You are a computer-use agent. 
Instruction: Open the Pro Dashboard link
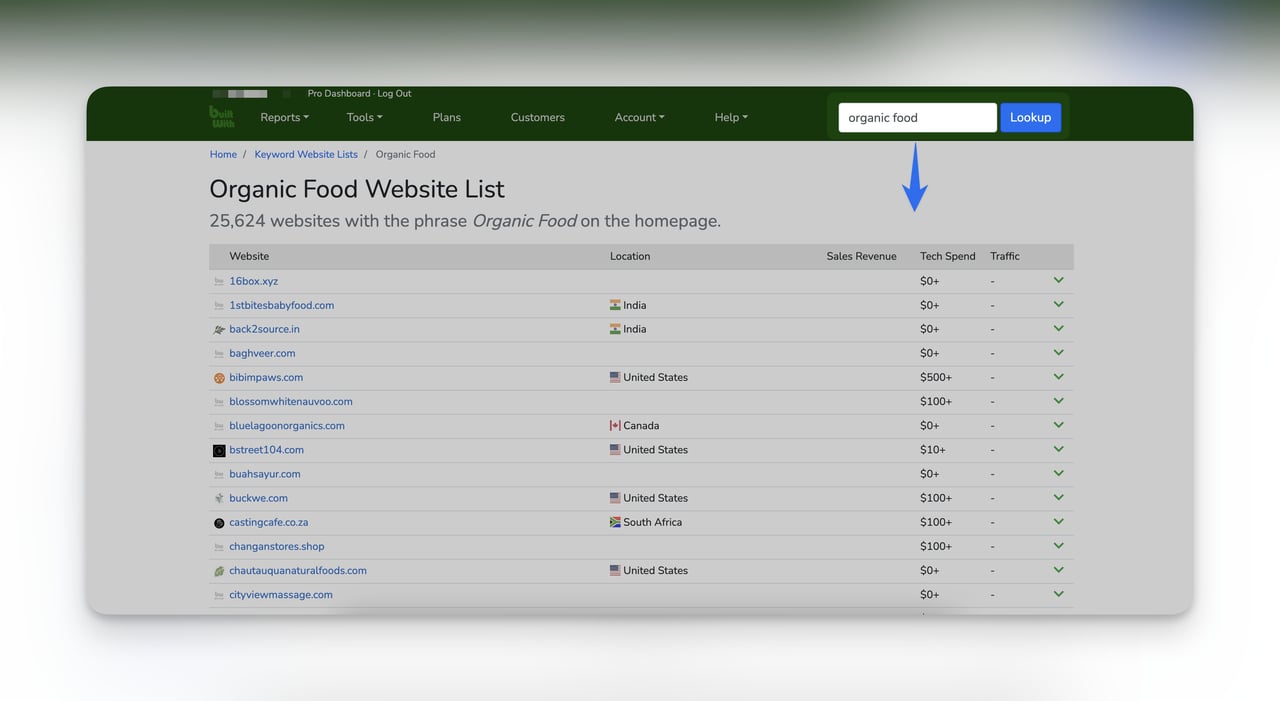click(338, 93)
